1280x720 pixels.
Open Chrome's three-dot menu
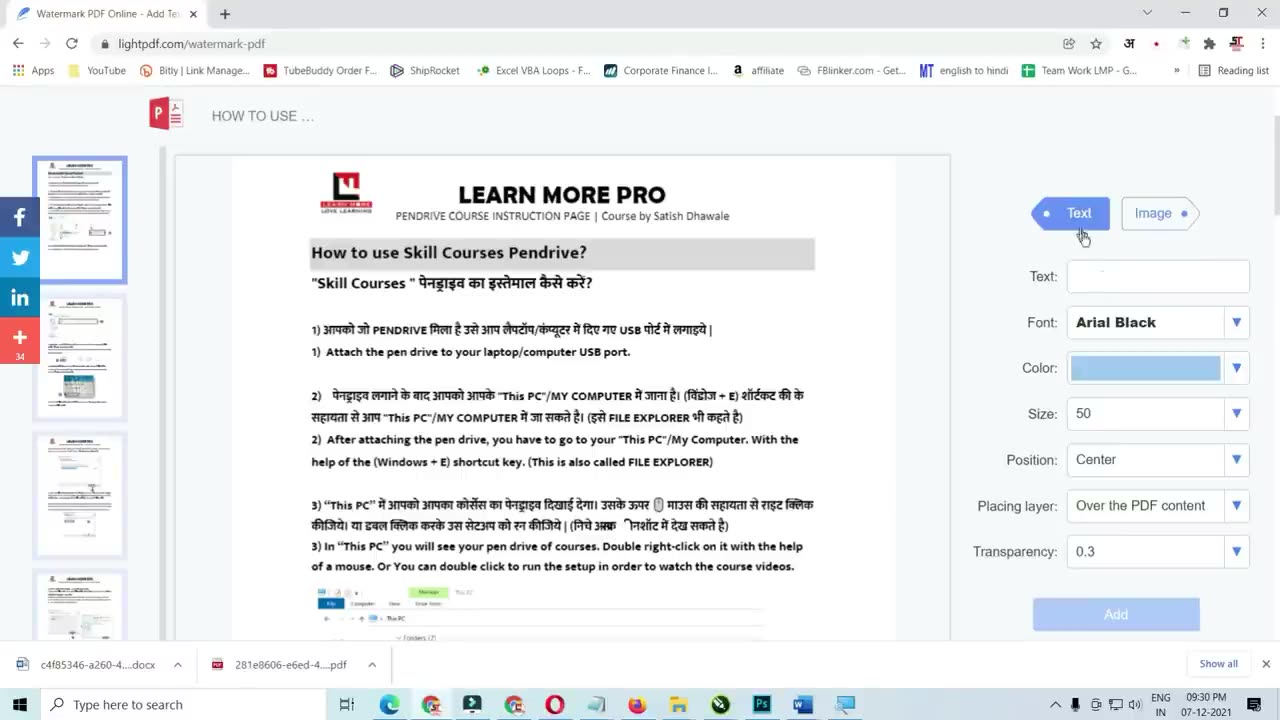1262,43
